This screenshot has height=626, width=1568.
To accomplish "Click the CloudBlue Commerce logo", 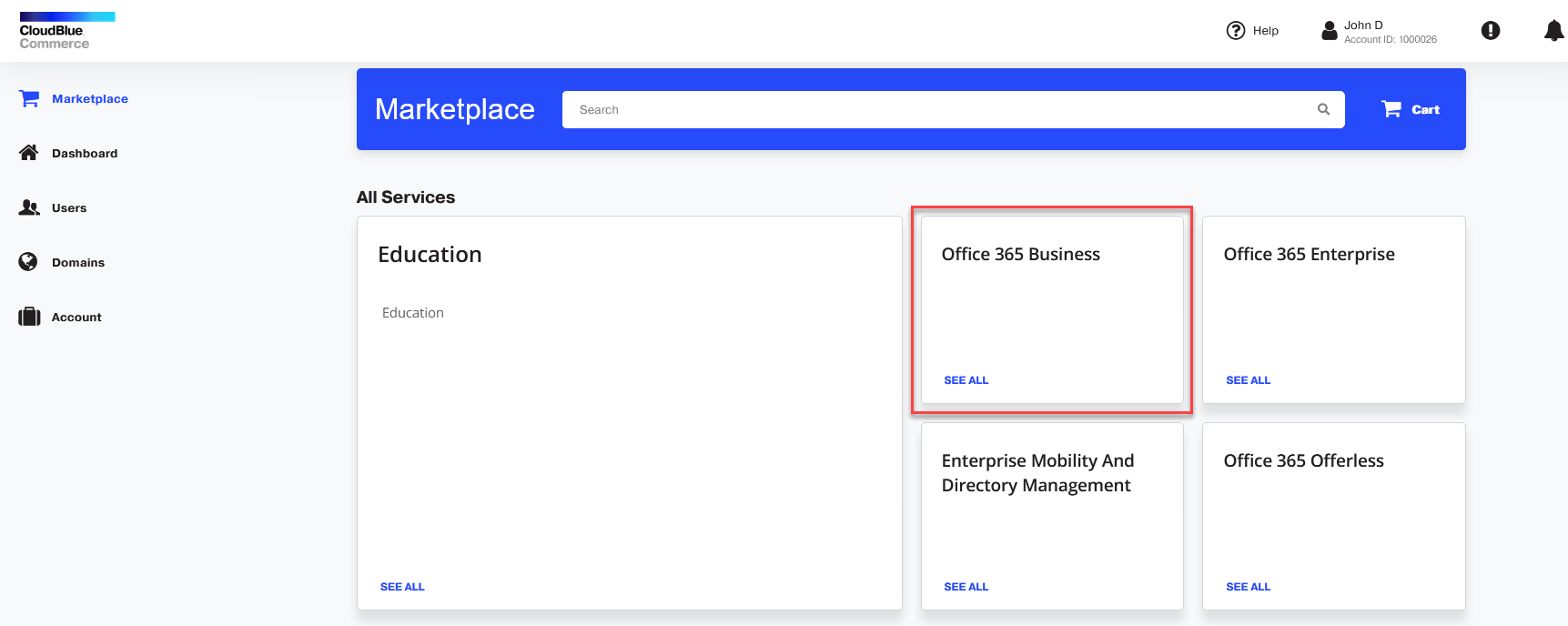I will (x=67, y=31).
